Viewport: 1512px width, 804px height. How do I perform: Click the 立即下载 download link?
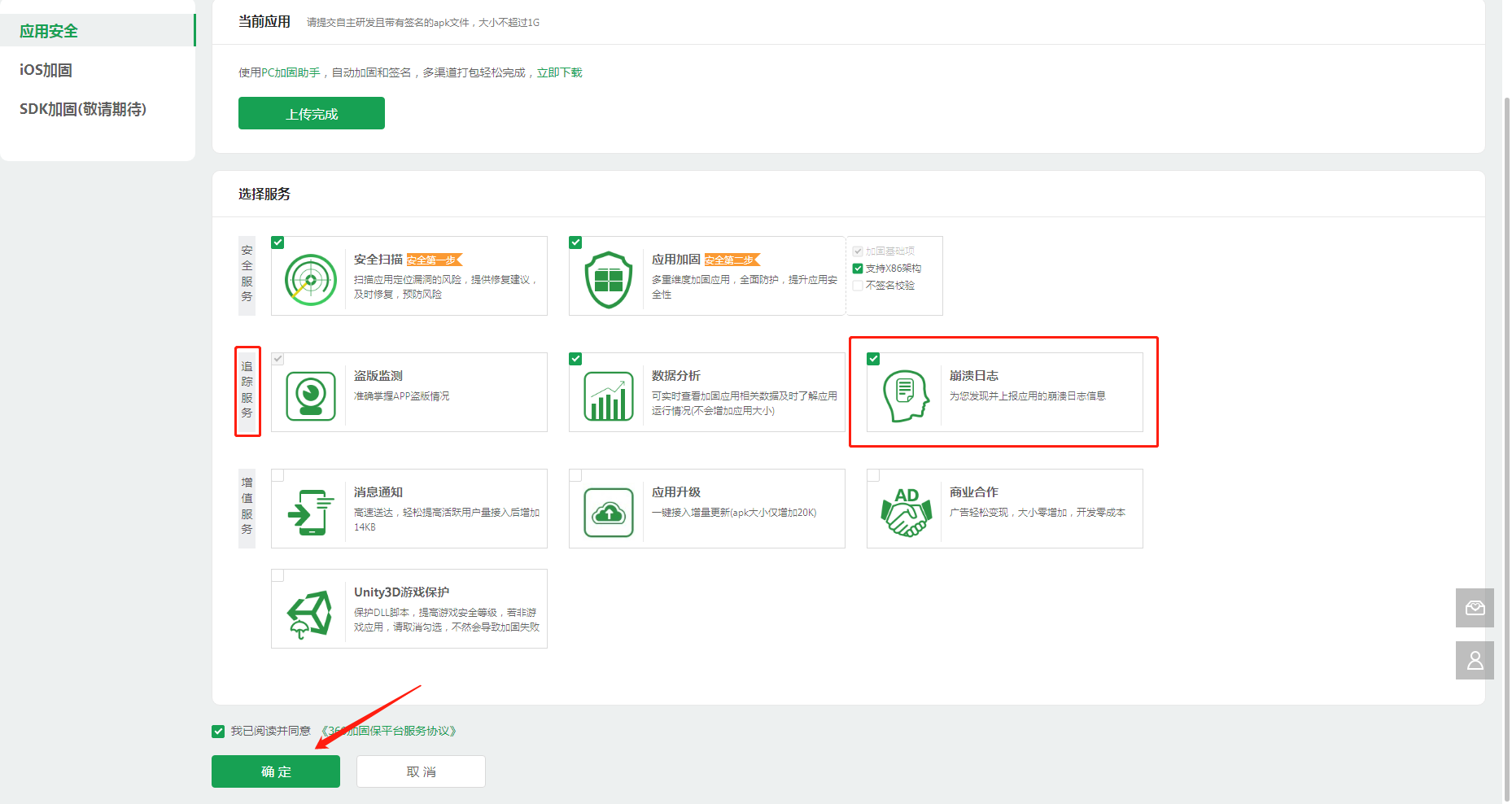point(559,73)
